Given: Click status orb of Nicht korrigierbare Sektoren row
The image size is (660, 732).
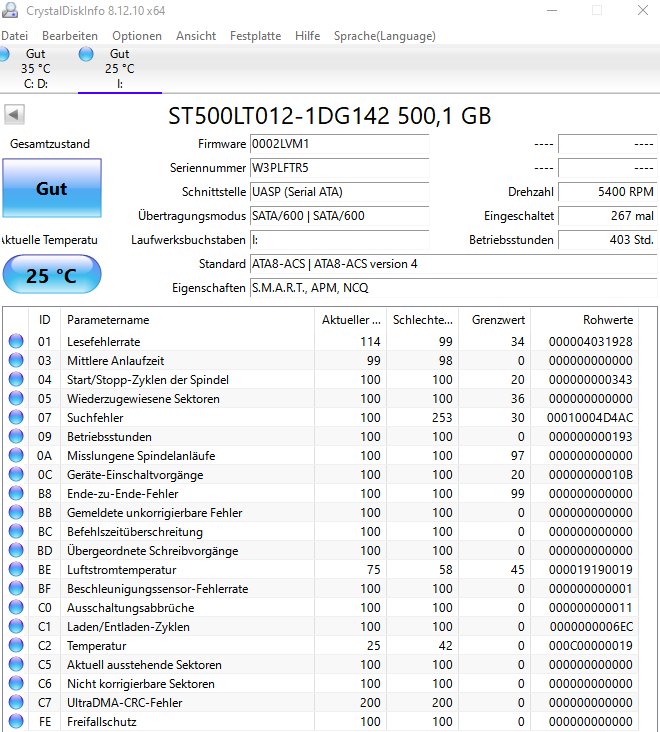Looking at the screenshot, I should click(x=16, y=683).
